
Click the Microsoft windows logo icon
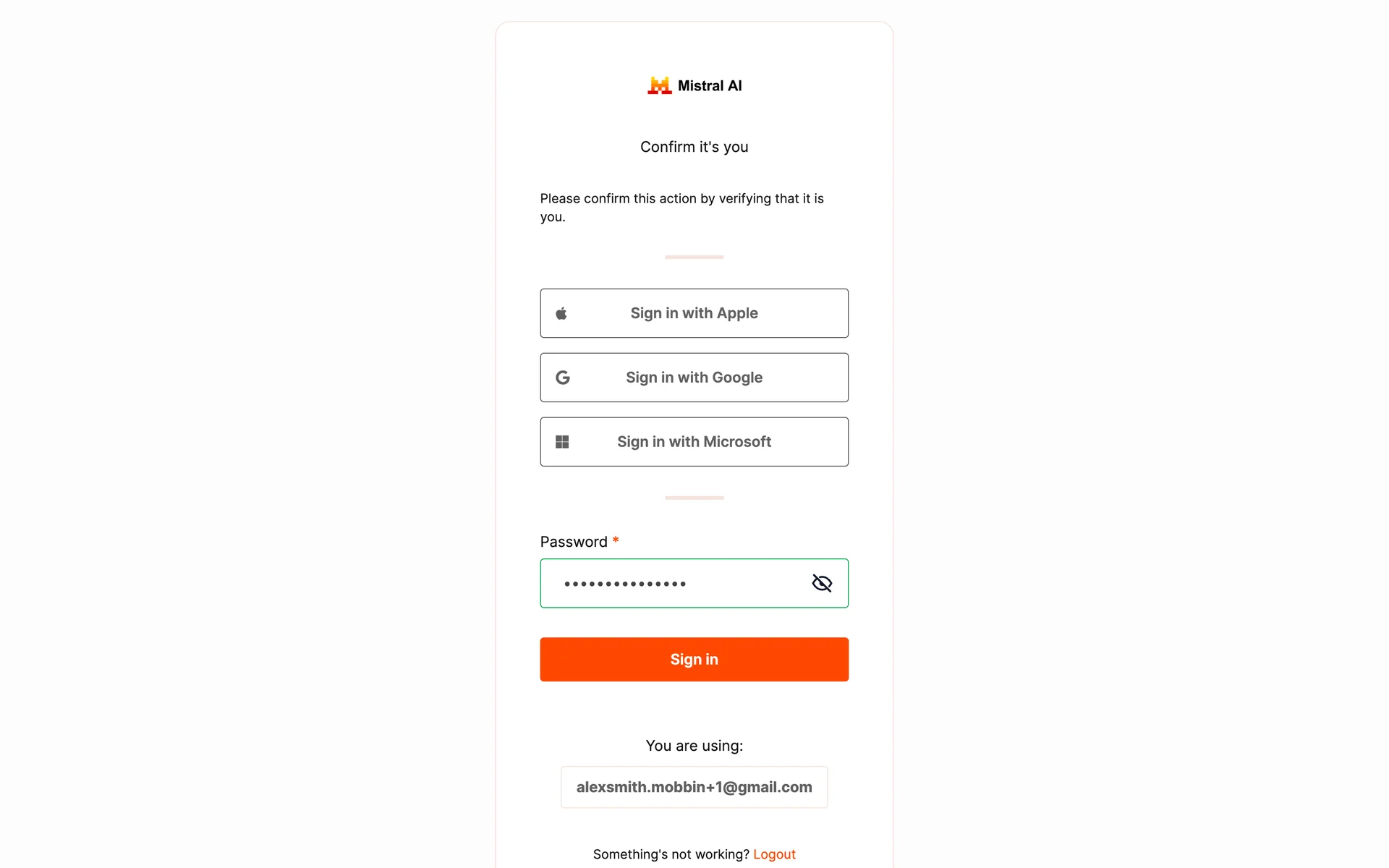click(562, 442)
